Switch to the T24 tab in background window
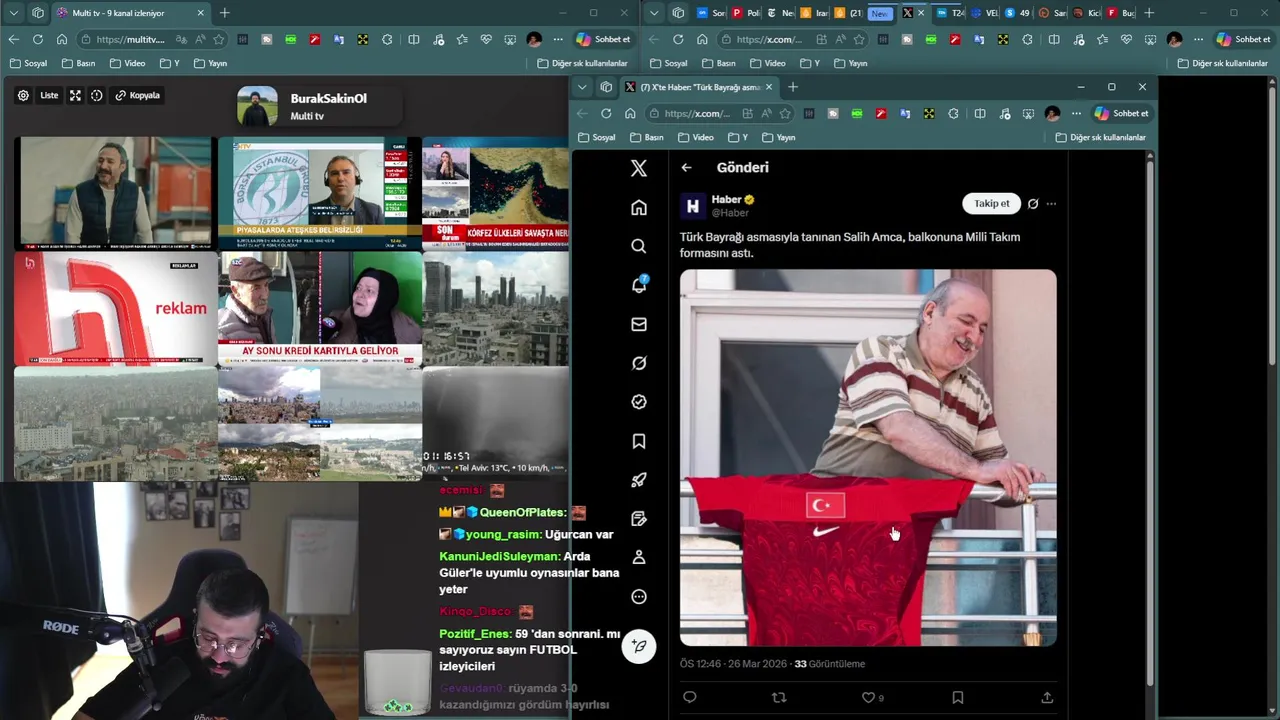 click(x=950, y=13)
